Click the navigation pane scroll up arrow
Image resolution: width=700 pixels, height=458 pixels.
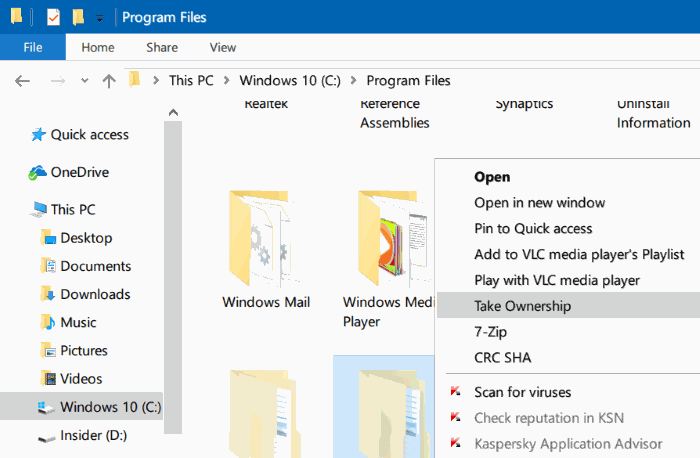(173, 112)
